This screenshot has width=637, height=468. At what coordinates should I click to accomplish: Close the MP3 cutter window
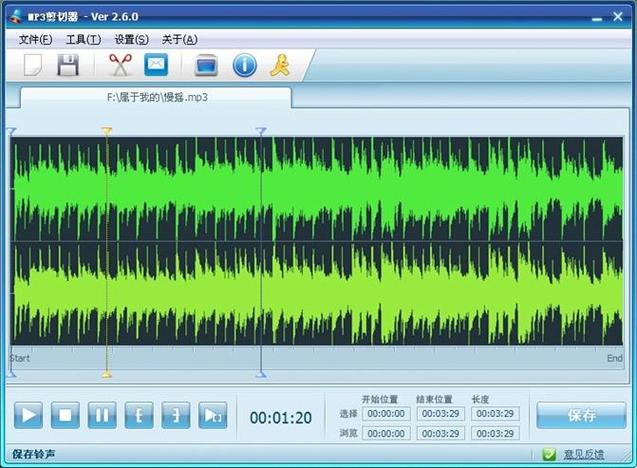(618, 17)
